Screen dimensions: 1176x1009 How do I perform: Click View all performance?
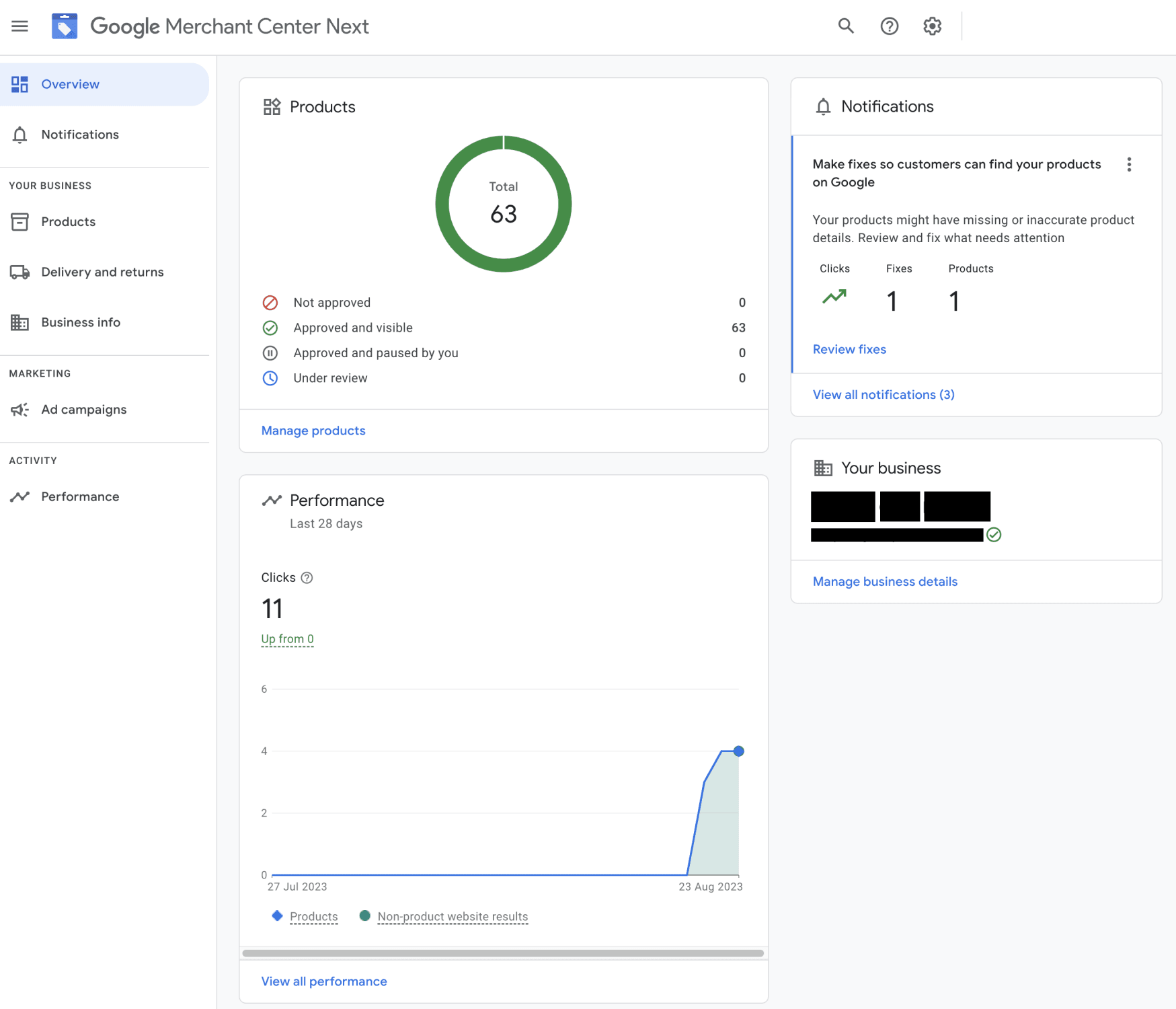(323, 981)
